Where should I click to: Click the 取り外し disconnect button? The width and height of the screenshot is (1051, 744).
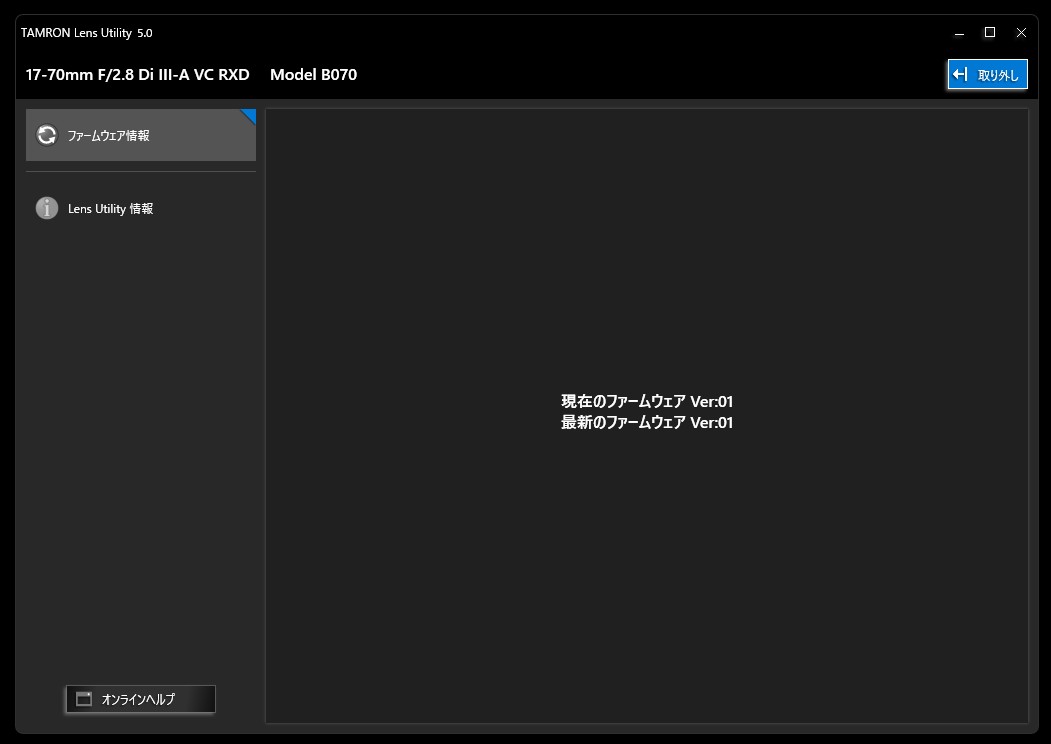[987, 74]
